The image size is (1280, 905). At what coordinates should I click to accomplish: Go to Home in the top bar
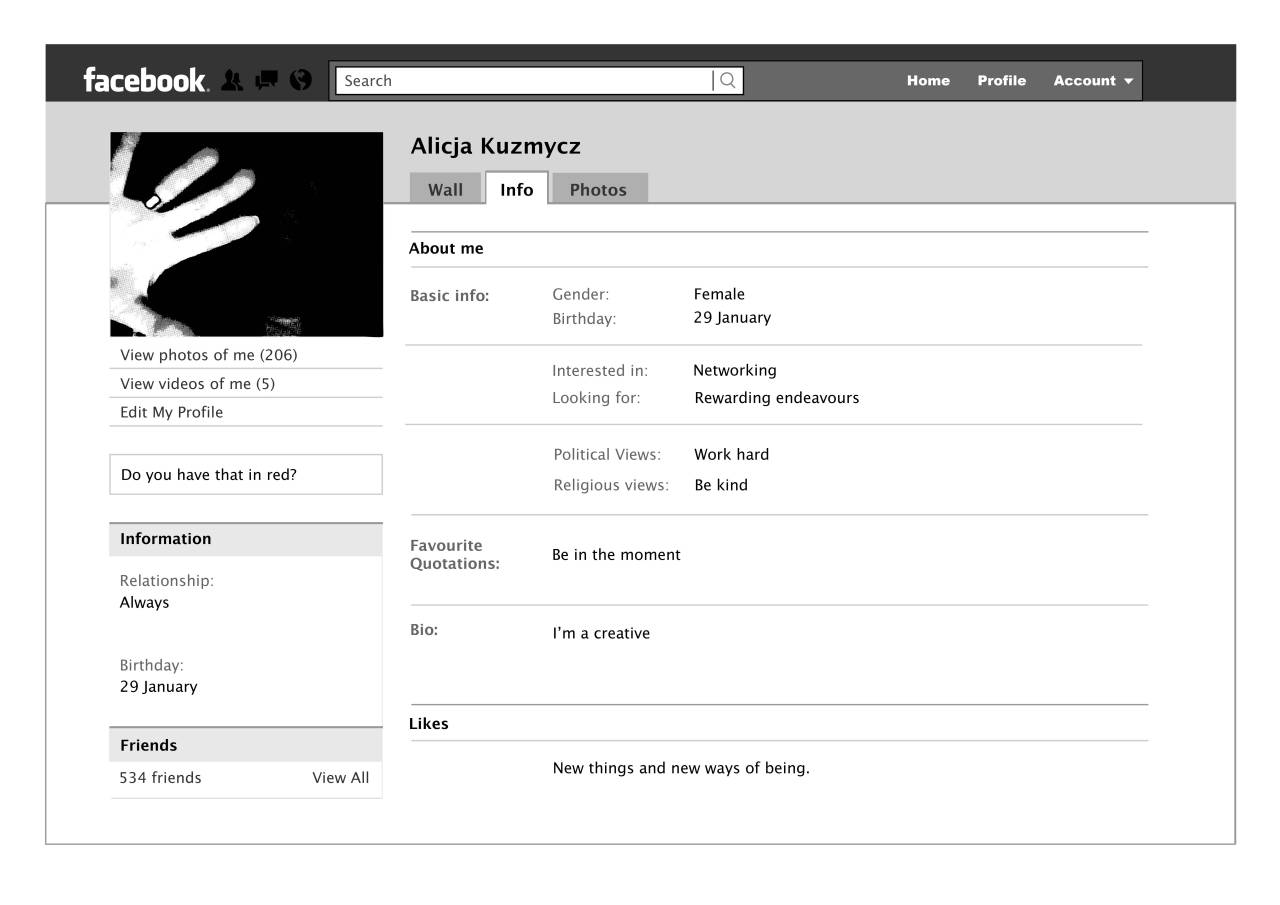click(928, 81)
